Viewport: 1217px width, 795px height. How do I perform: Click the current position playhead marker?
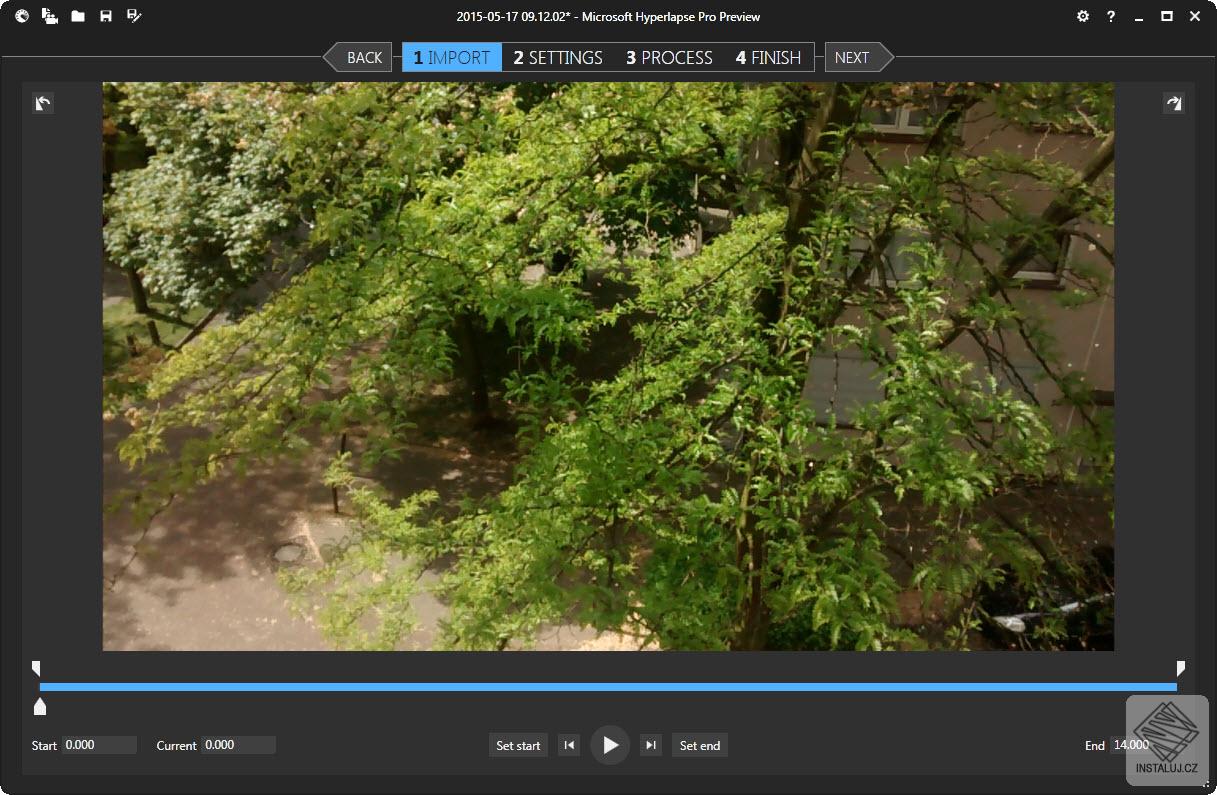[x=40, y=707]
